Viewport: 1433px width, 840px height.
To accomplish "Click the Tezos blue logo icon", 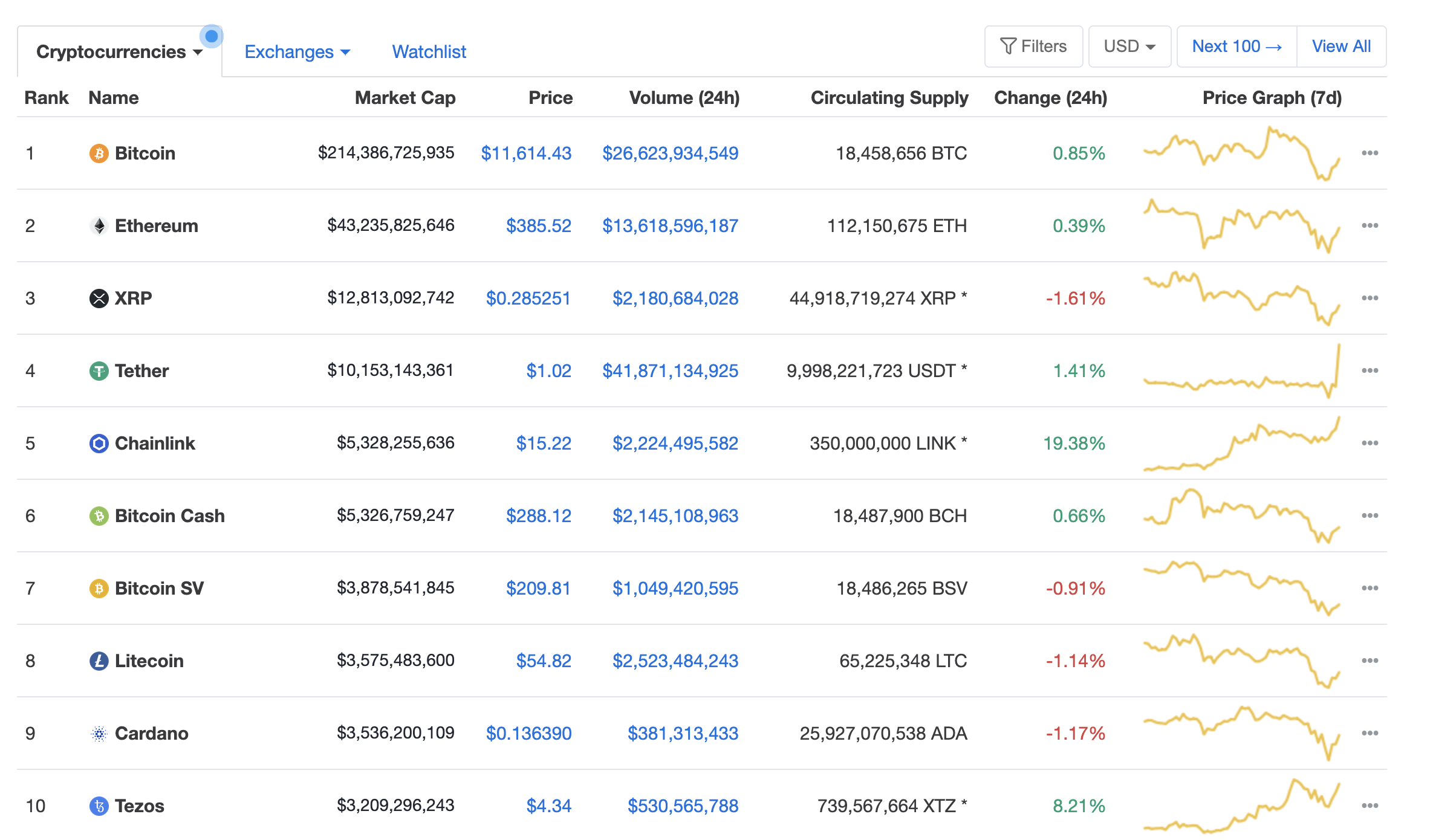I will [99, 806].
